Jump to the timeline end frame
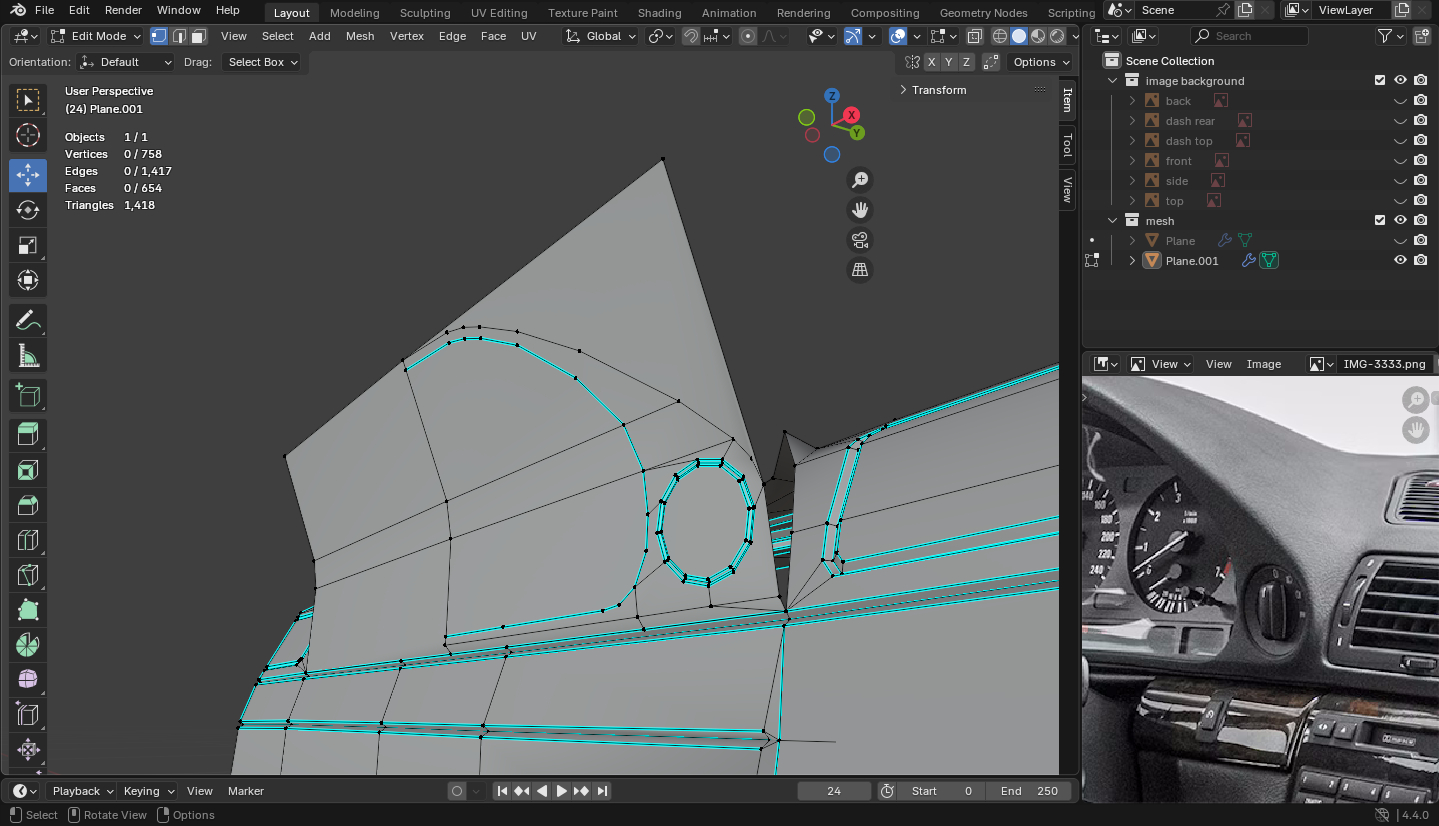 602,791
